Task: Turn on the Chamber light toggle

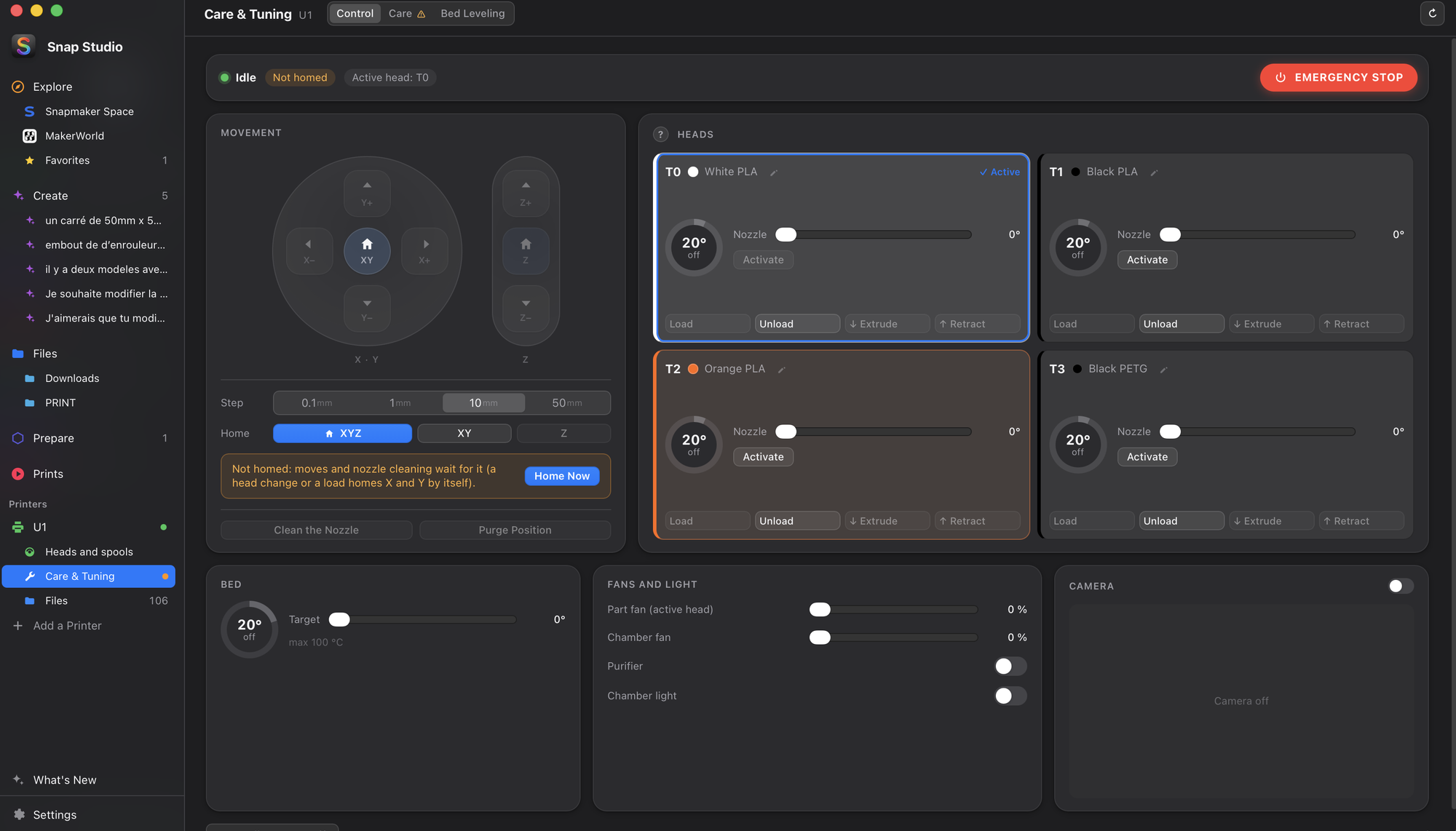Action: coord(1010,696)
